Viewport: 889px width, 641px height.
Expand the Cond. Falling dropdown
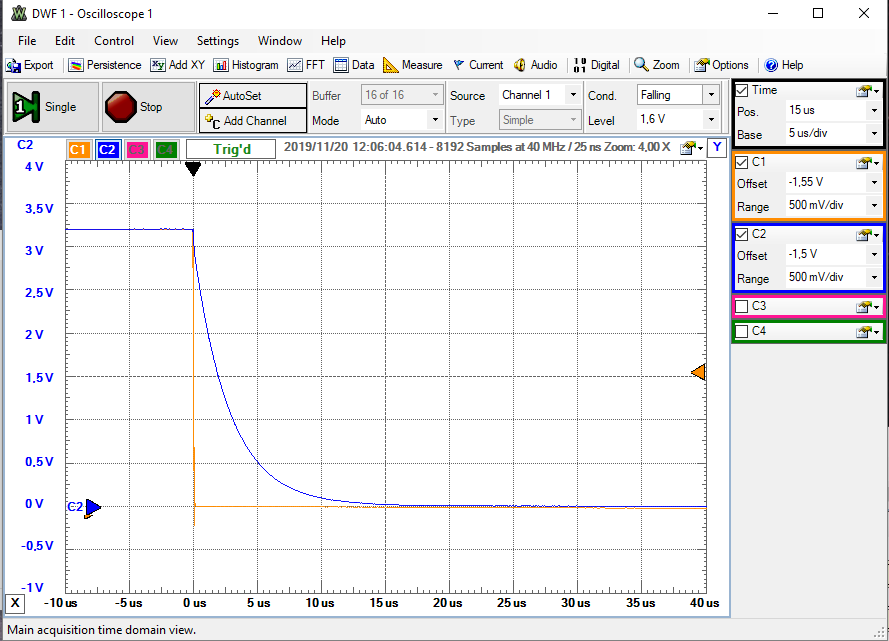pyautogui.click(x=710, y=95)
